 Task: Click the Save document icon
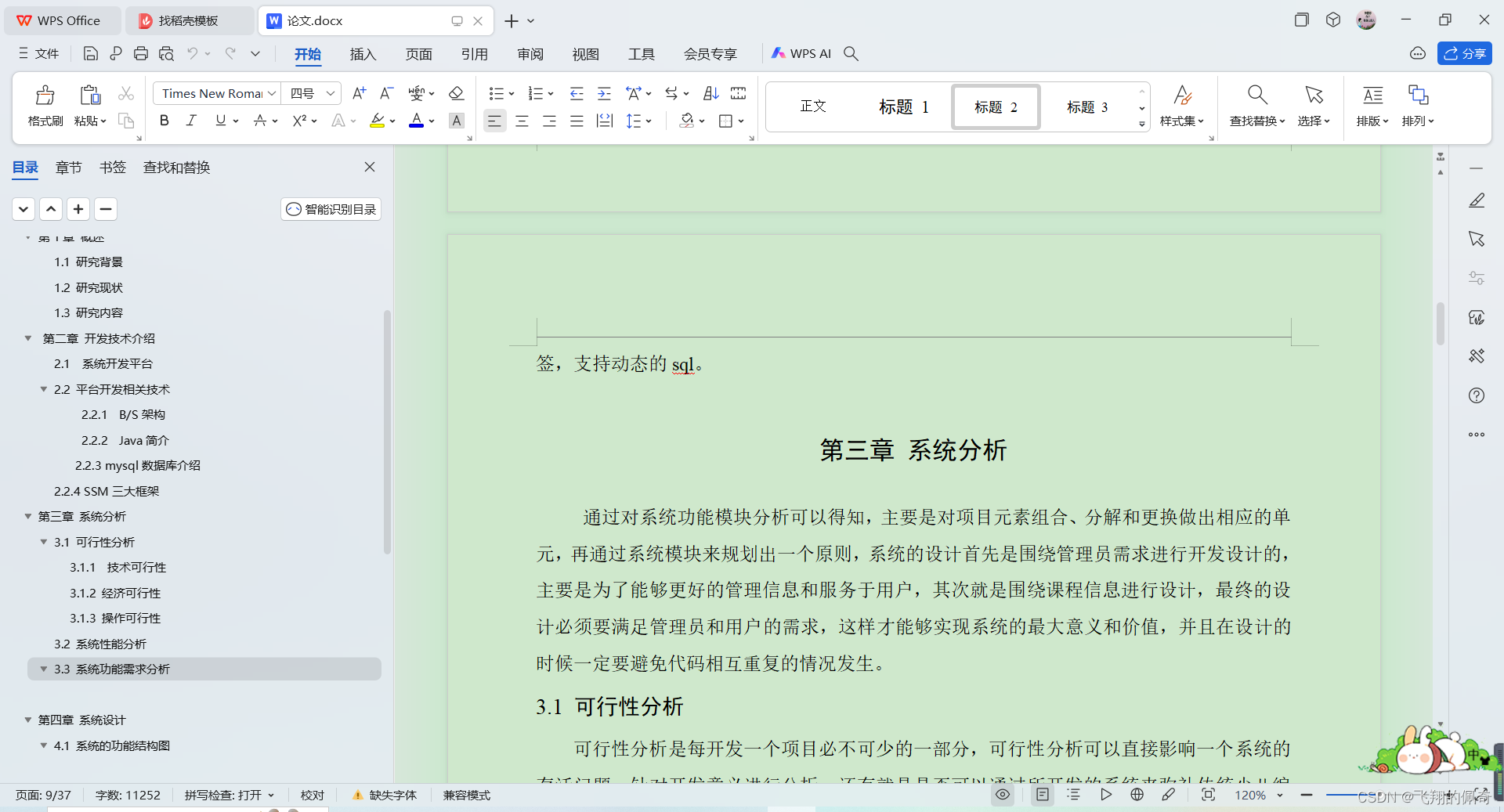pyautogui.click(x=90, y=53)
